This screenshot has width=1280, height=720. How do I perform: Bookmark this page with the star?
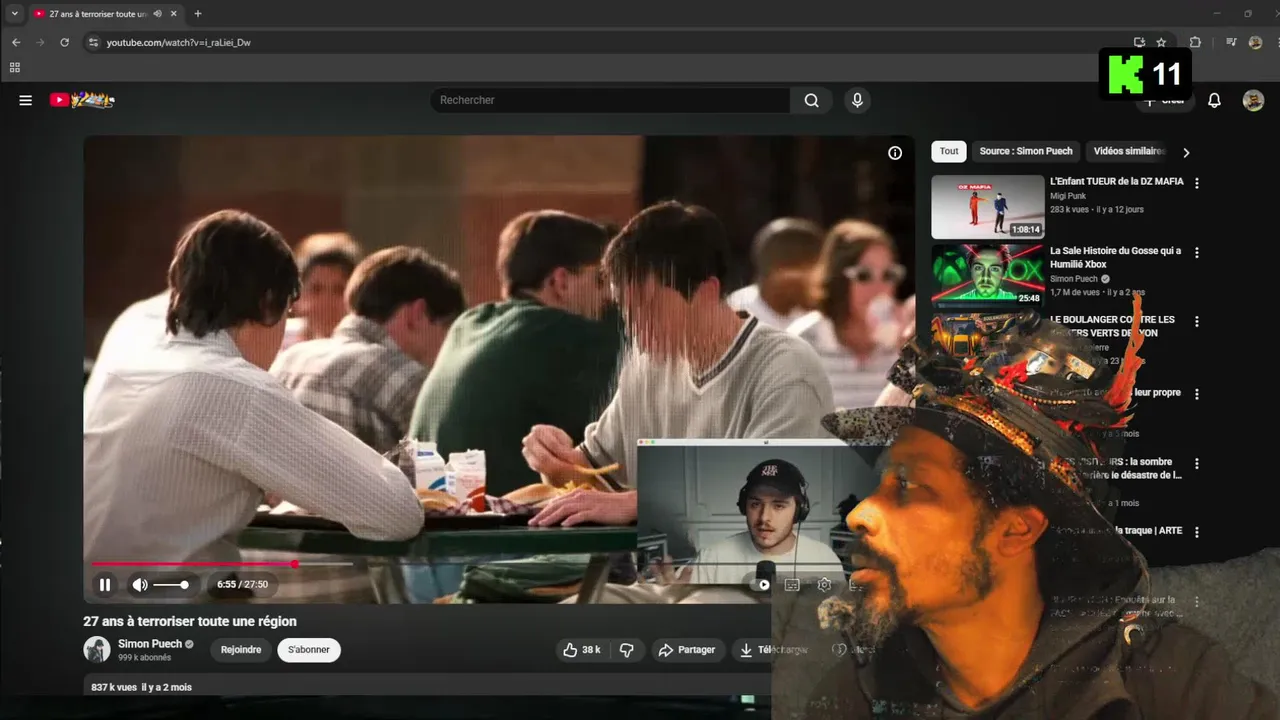click(1161, 43)
